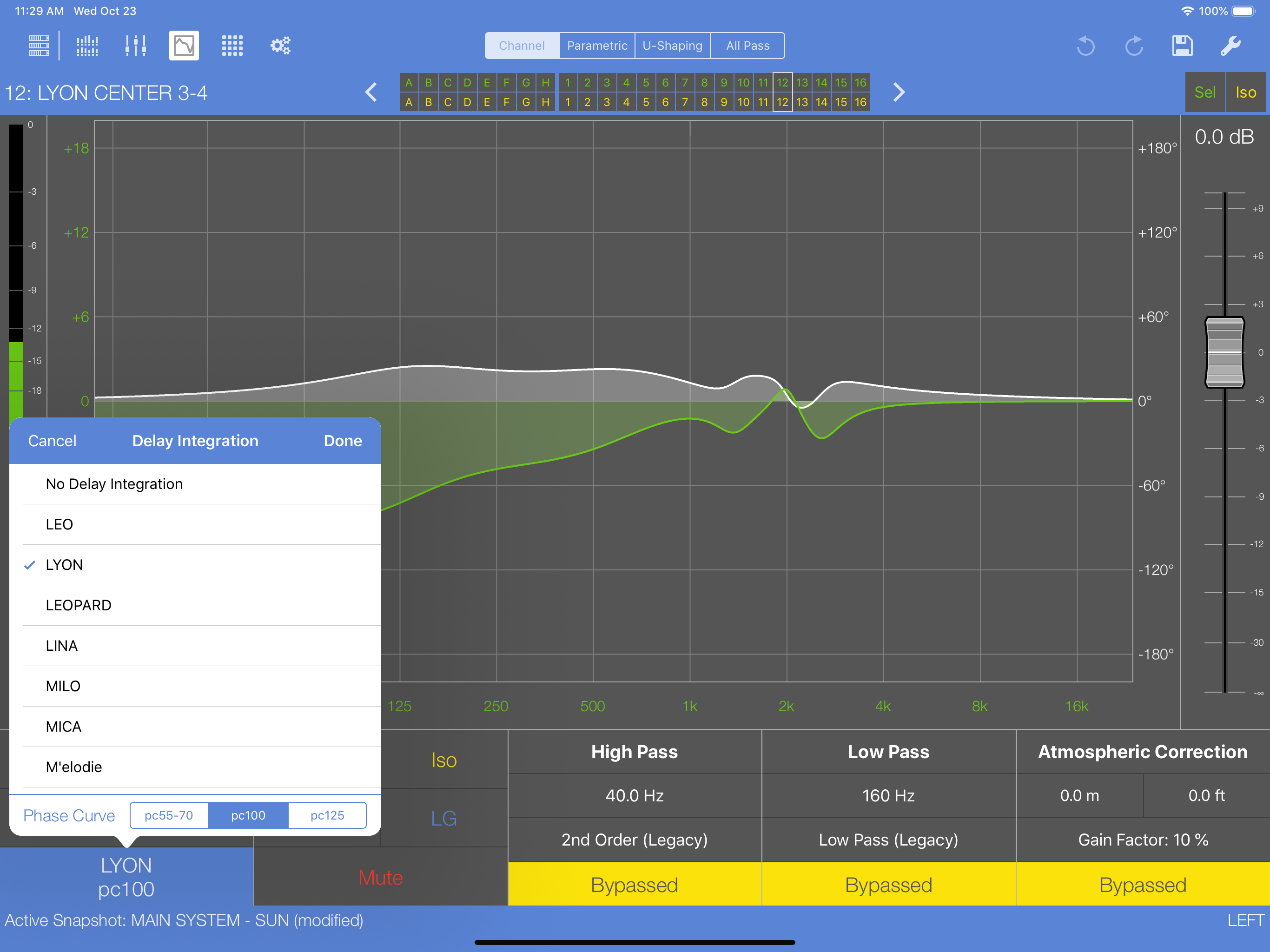Open the rack device list icon
1270x952 pixels.
(39, 46)
